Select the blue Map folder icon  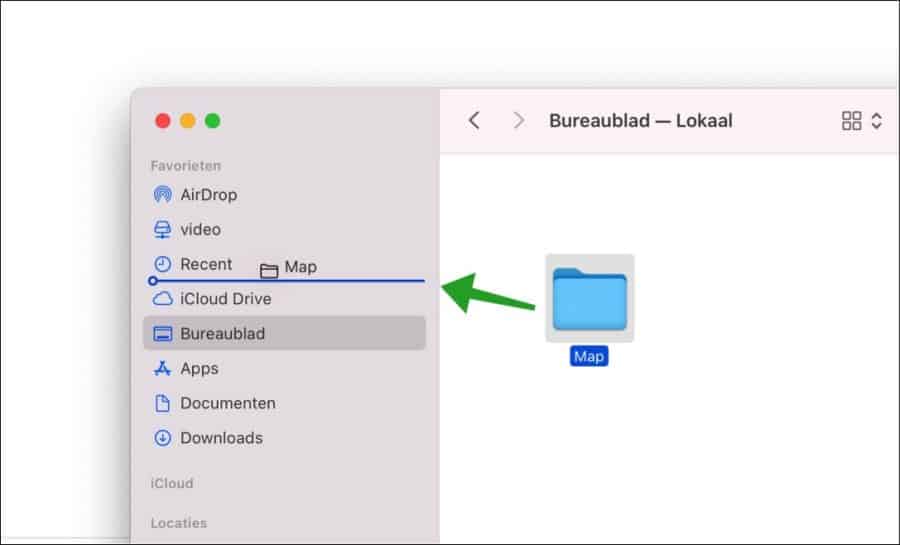tap(589, 298)
